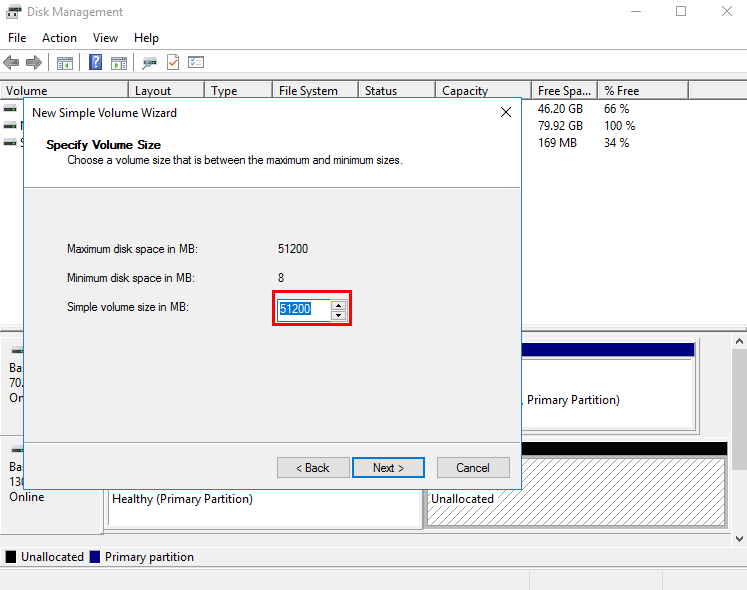
Task: Click the Minimum disk space value 8
Action: click(281, 278)
